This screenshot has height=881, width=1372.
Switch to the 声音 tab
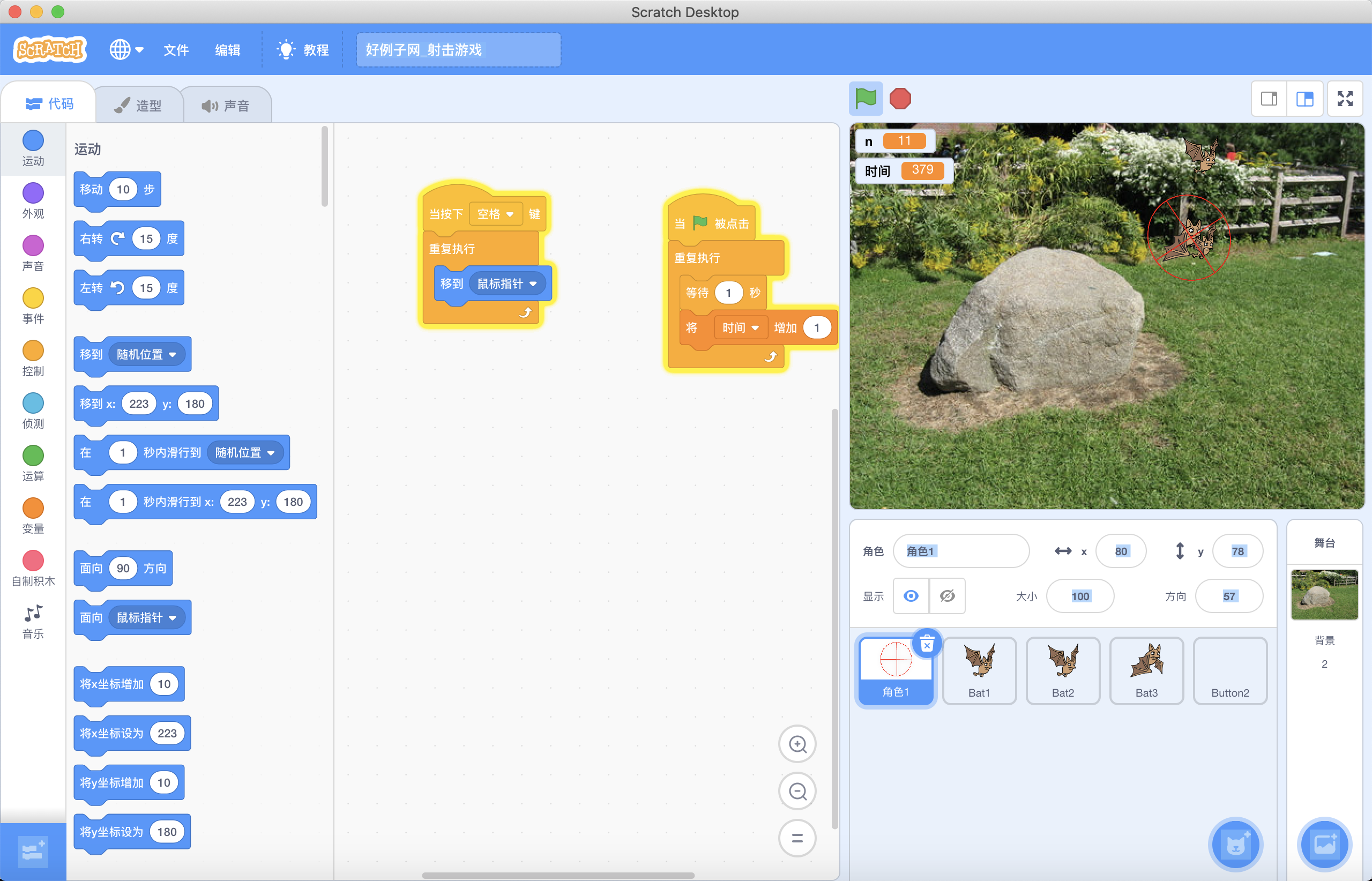tap(226, 105)
